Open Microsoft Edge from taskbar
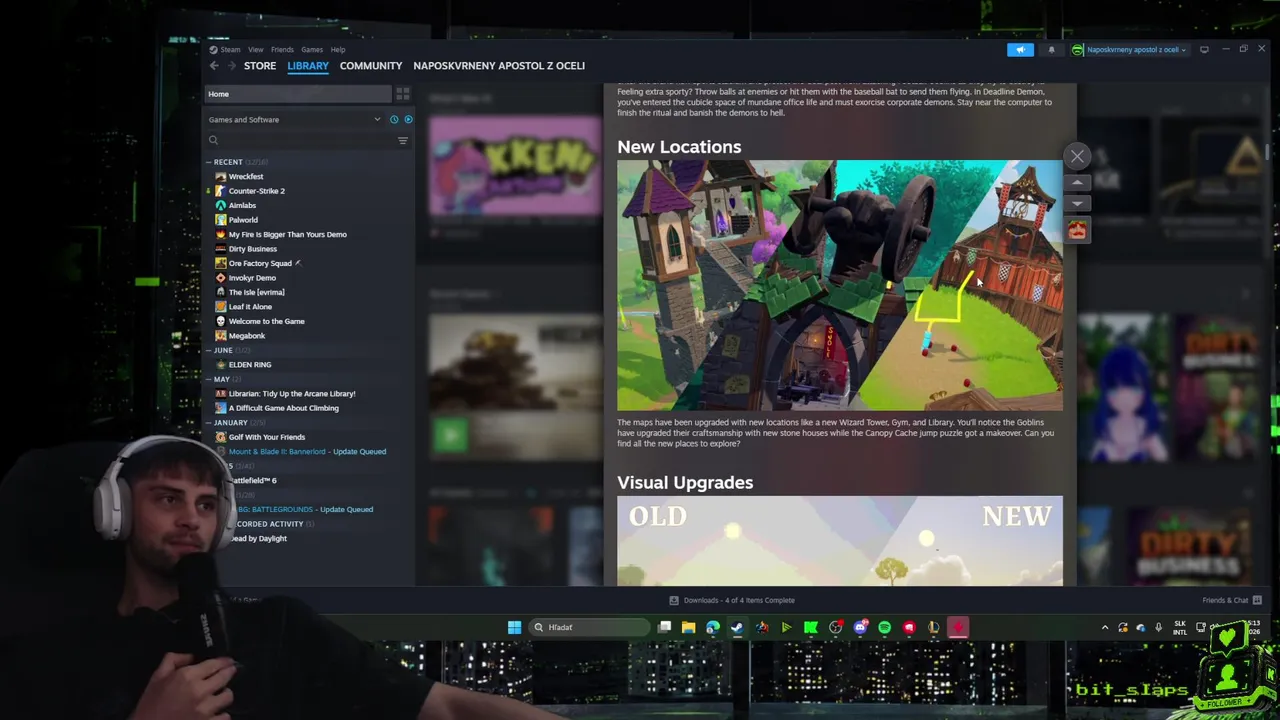 click(x=713, y=628)
